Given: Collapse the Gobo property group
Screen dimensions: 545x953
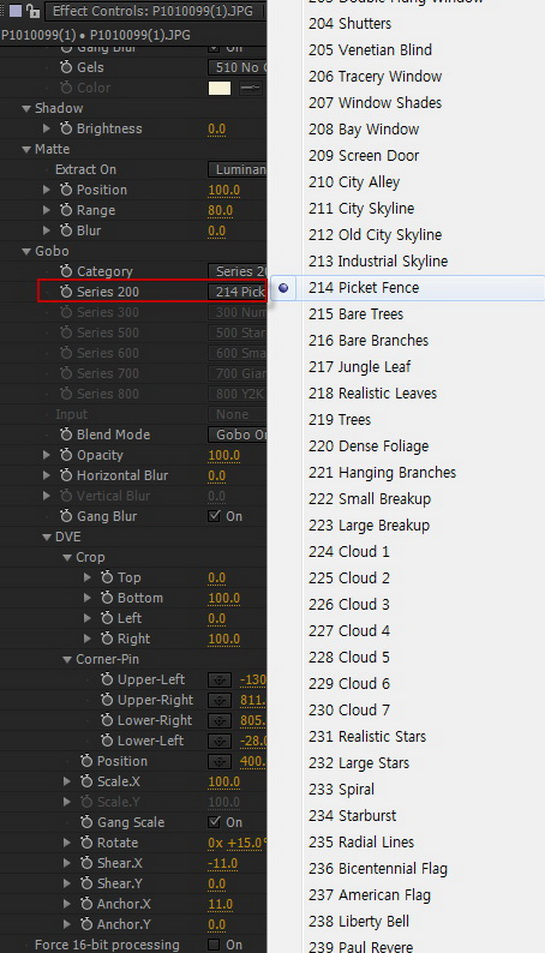Looking at the screenshot, I should pyautogui.click(x=26, y=252).
